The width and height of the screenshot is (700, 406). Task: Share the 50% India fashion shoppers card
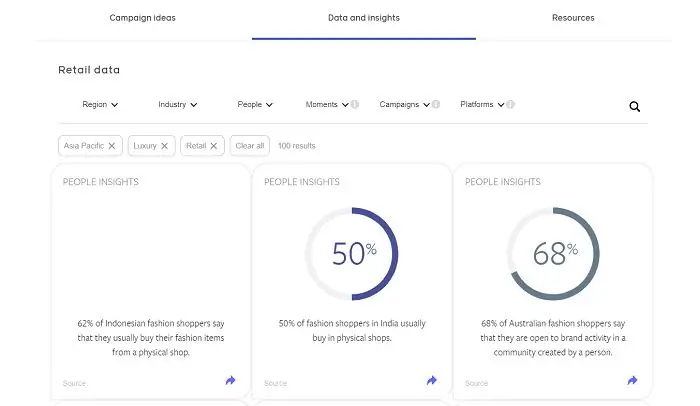(431, 381)
